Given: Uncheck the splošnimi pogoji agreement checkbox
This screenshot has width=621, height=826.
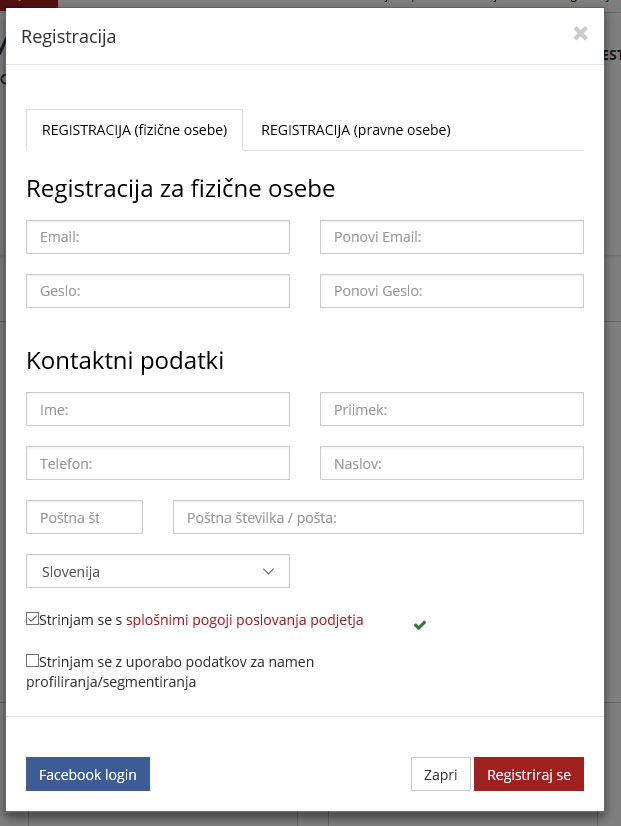Looking at the screenshot, I should click(32, 618).
